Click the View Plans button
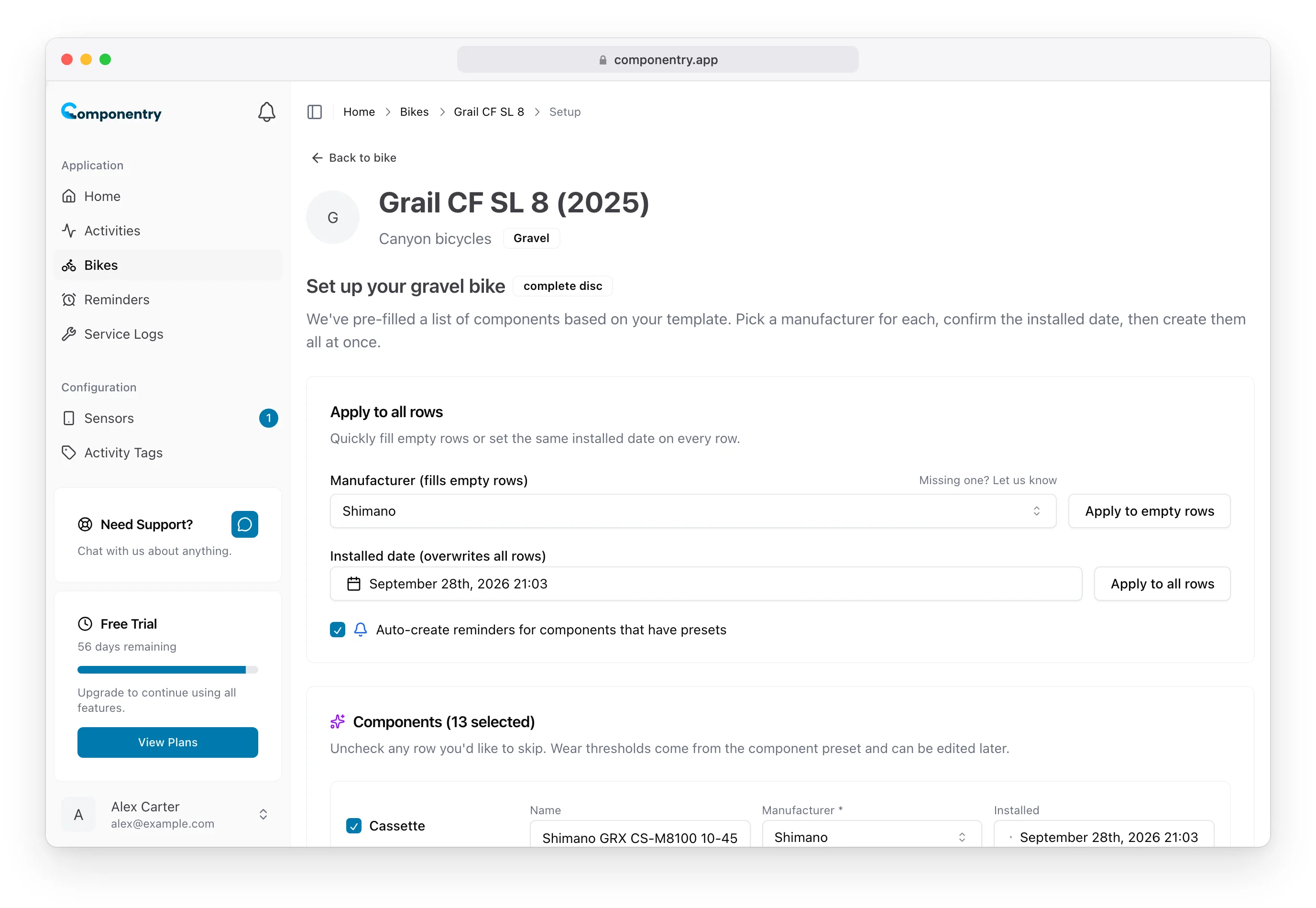The image size is (1316, 908). click(x=168, y=742)
